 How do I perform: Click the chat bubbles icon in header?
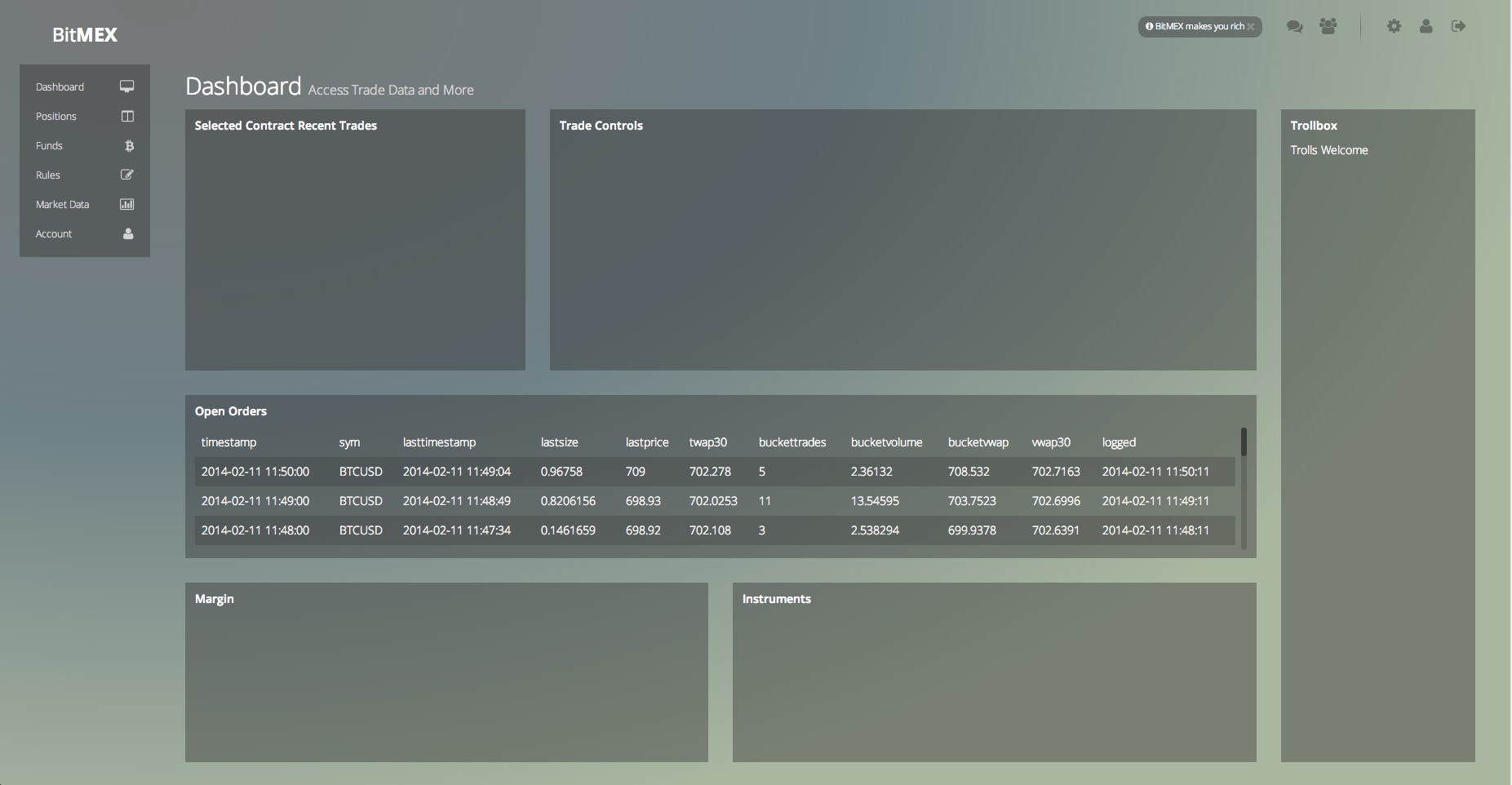click(x=1294, y=27)
